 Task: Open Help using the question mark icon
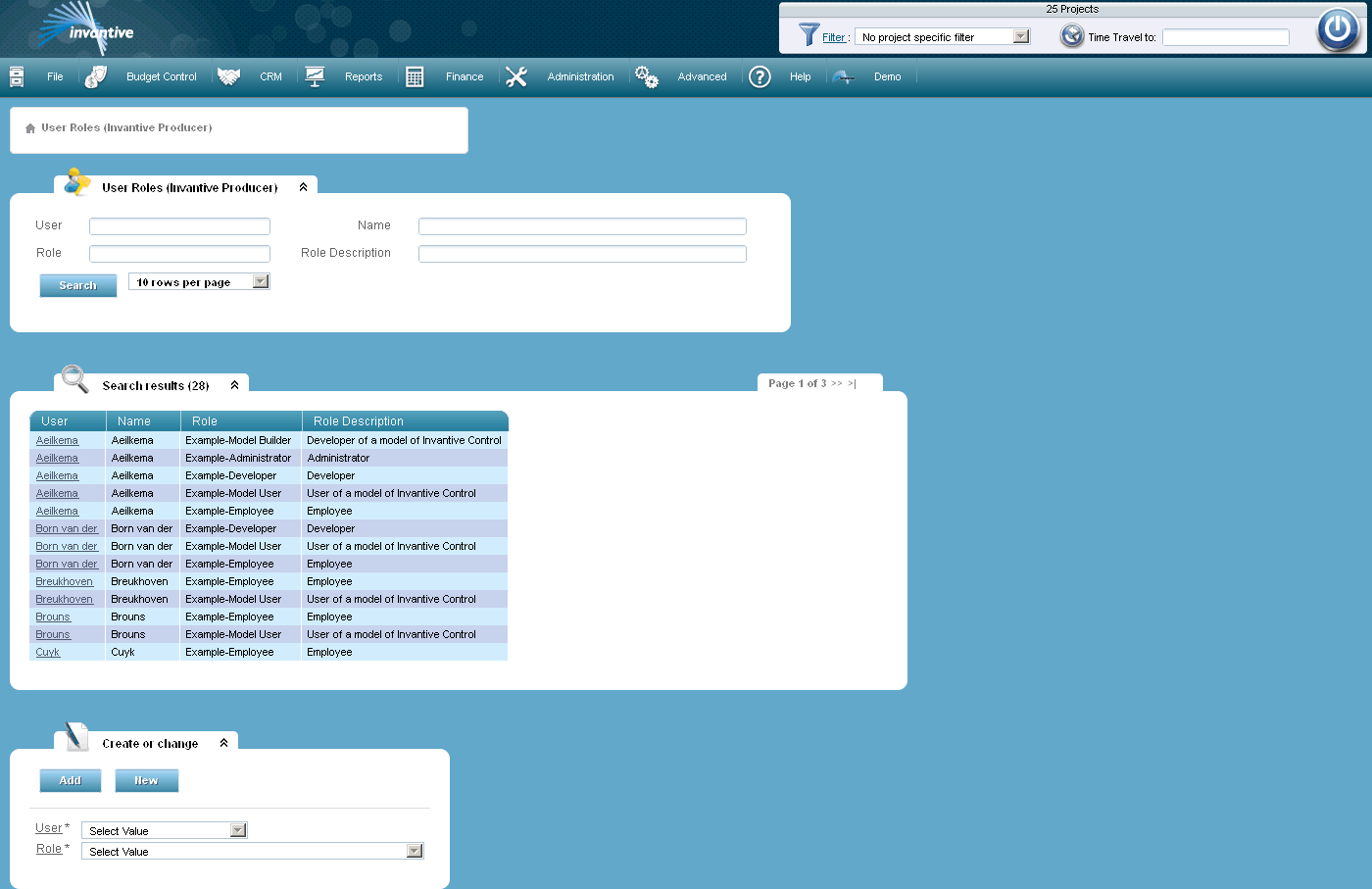coord(759,76)
